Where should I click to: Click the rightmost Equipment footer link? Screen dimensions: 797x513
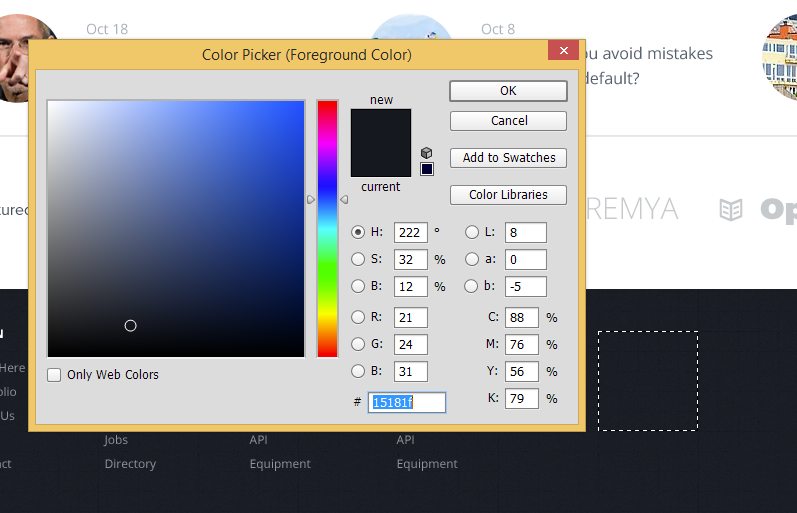(427, 464)
